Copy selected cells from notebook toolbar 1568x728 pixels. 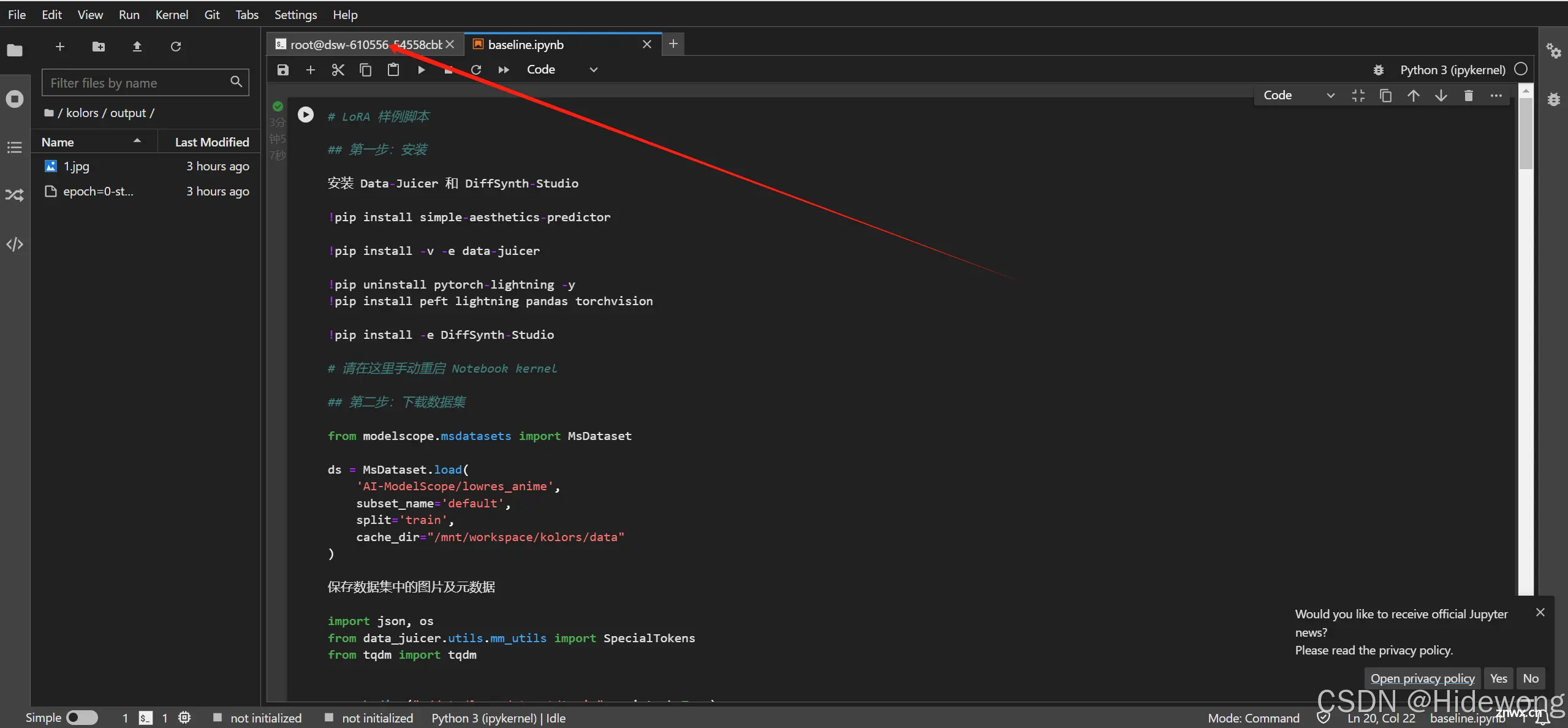[x=366, y=70]
